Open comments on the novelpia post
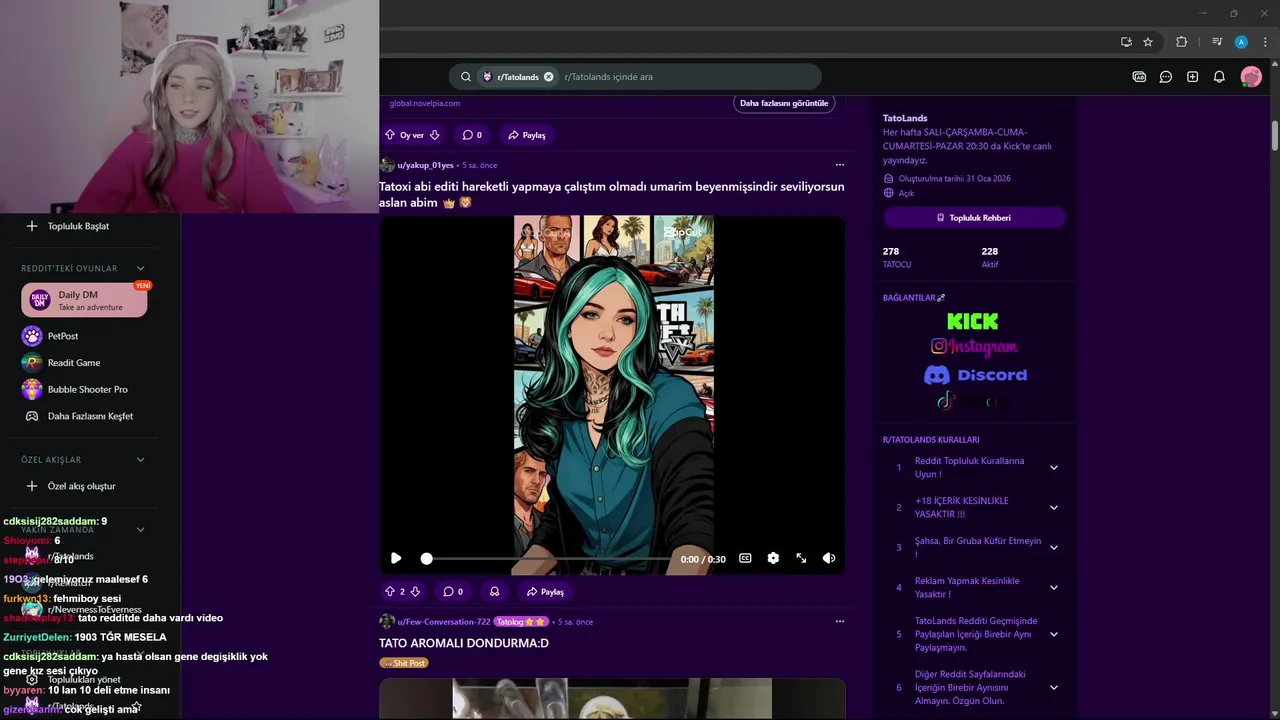 (x=472, y=135)
